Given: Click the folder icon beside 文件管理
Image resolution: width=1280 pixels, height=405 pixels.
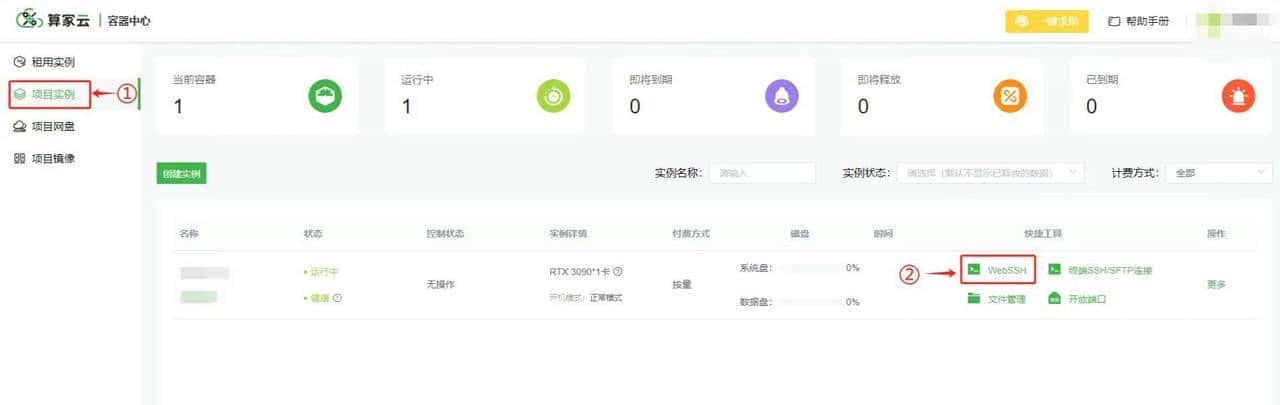Looking at the screenshot, I should coord(974,299).
